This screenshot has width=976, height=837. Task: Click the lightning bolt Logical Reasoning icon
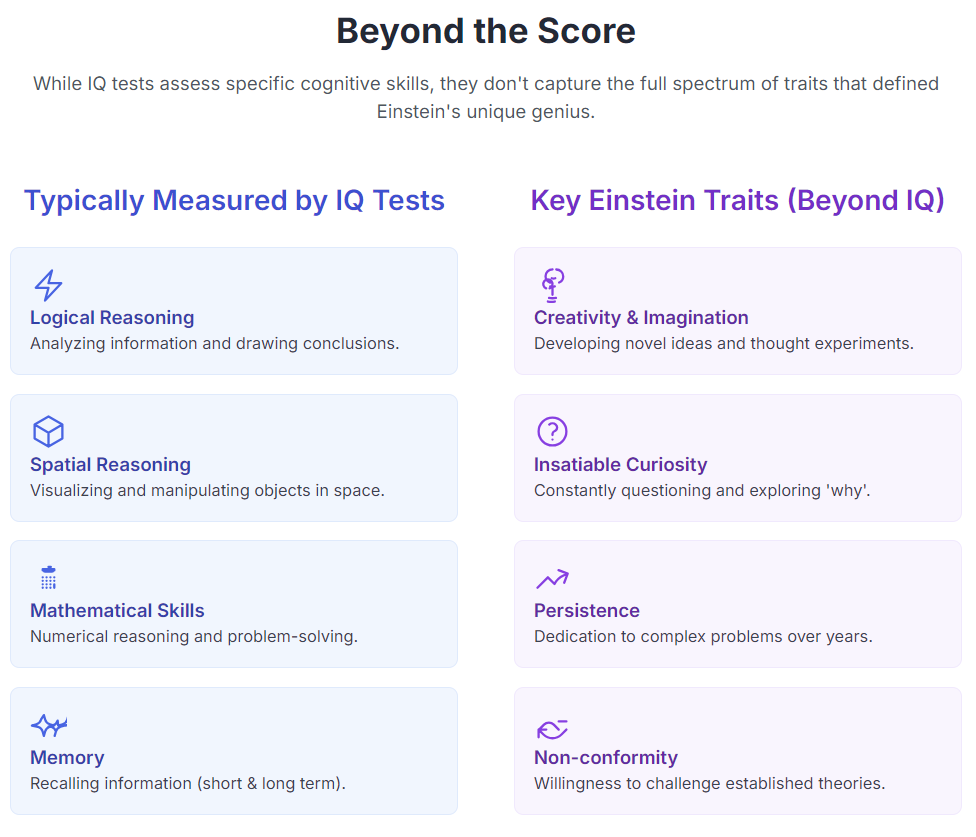pos(48,285)
